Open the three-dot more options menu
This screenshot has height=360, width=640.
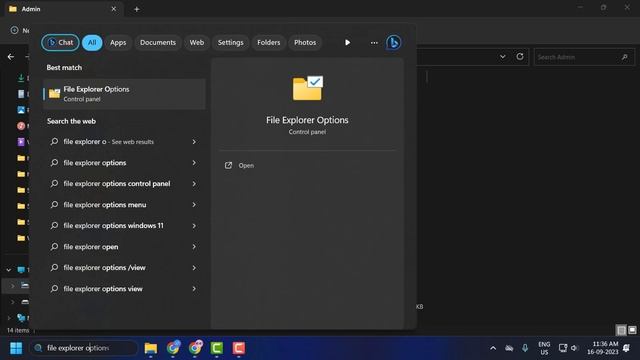374,42
